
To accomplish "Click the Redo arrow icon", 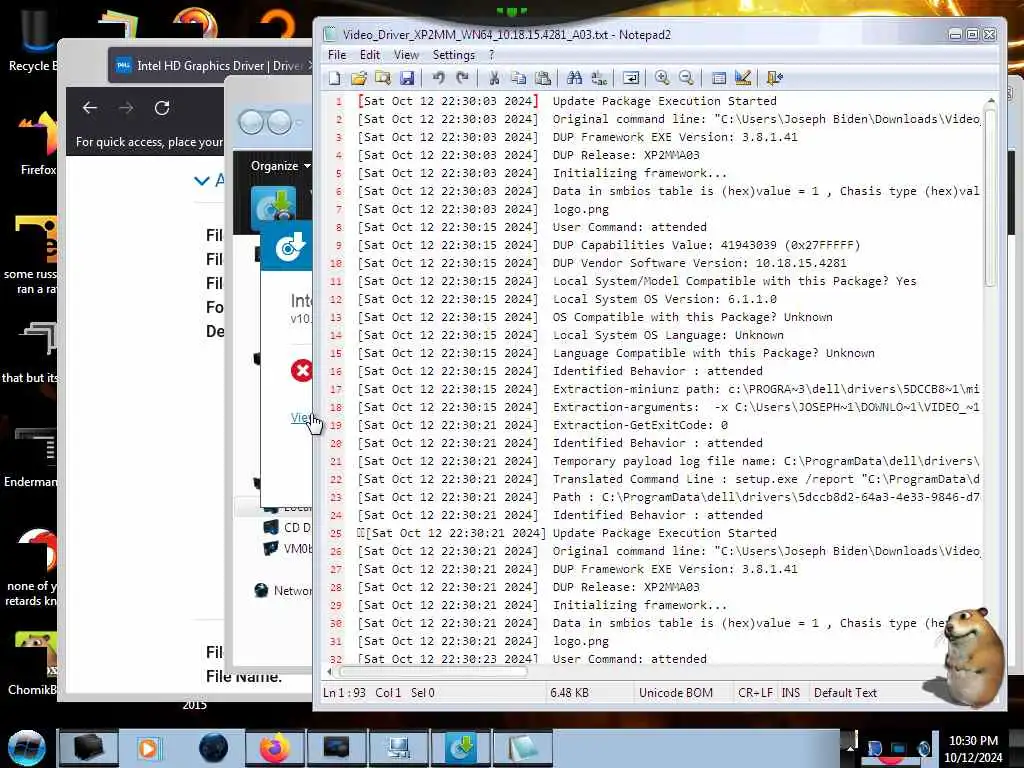I will 462,78.
